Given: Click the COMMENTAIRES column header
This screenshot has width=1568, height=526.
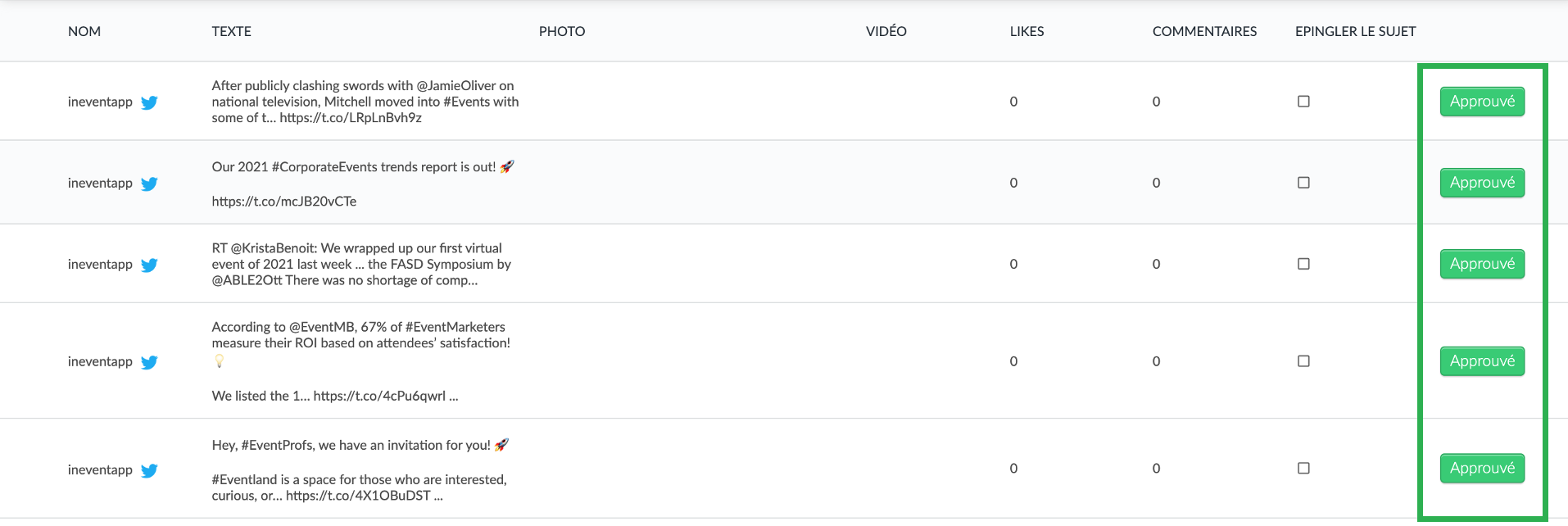Looking at the screenshot, I should pyautogui.click(x=1204, y=31).
